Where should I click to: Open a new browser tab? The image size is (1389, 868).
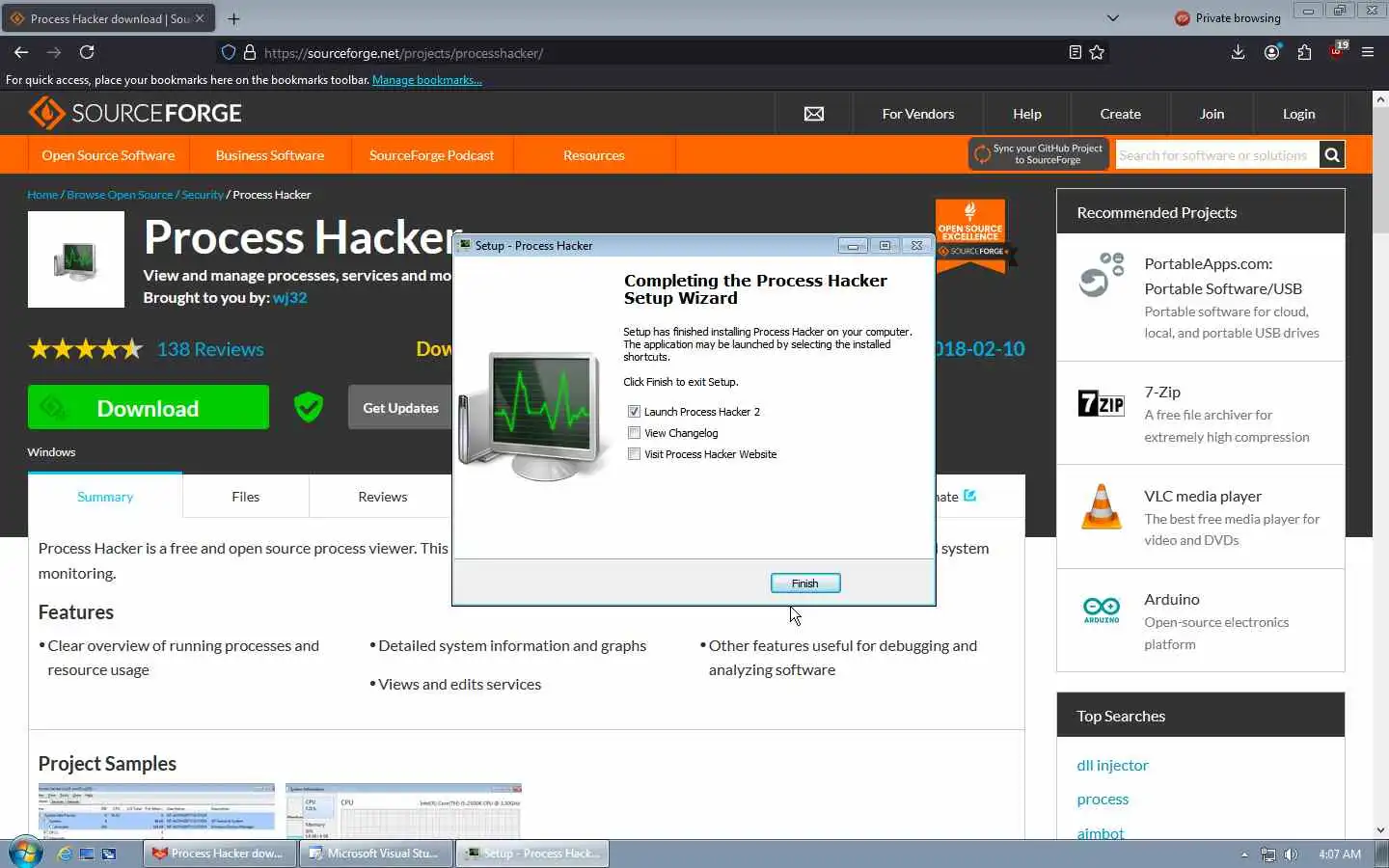coord(233,18)
